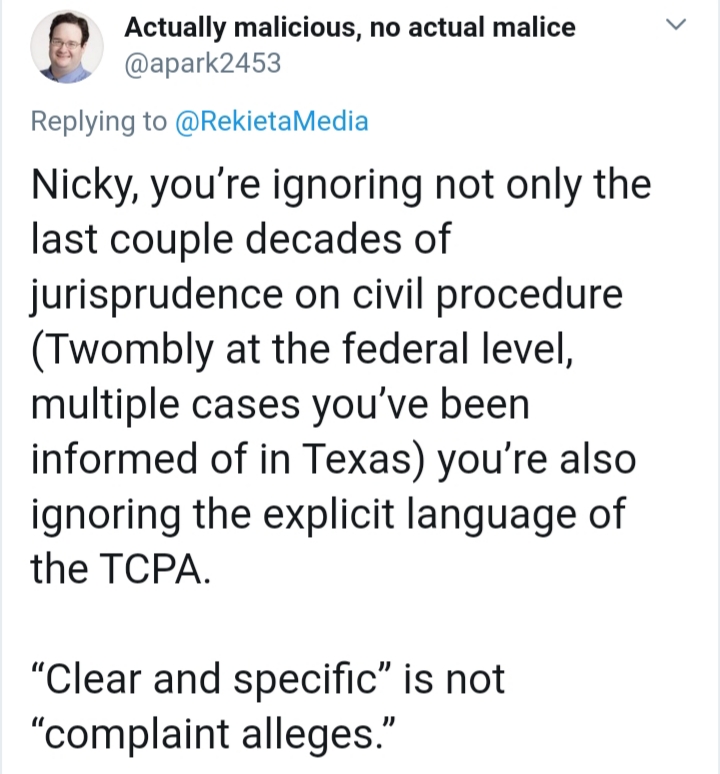This screenshot has height=774, width=720.
Task: Click the quoted phrase 'complaint alleges.'
Action: pos(213,735)
